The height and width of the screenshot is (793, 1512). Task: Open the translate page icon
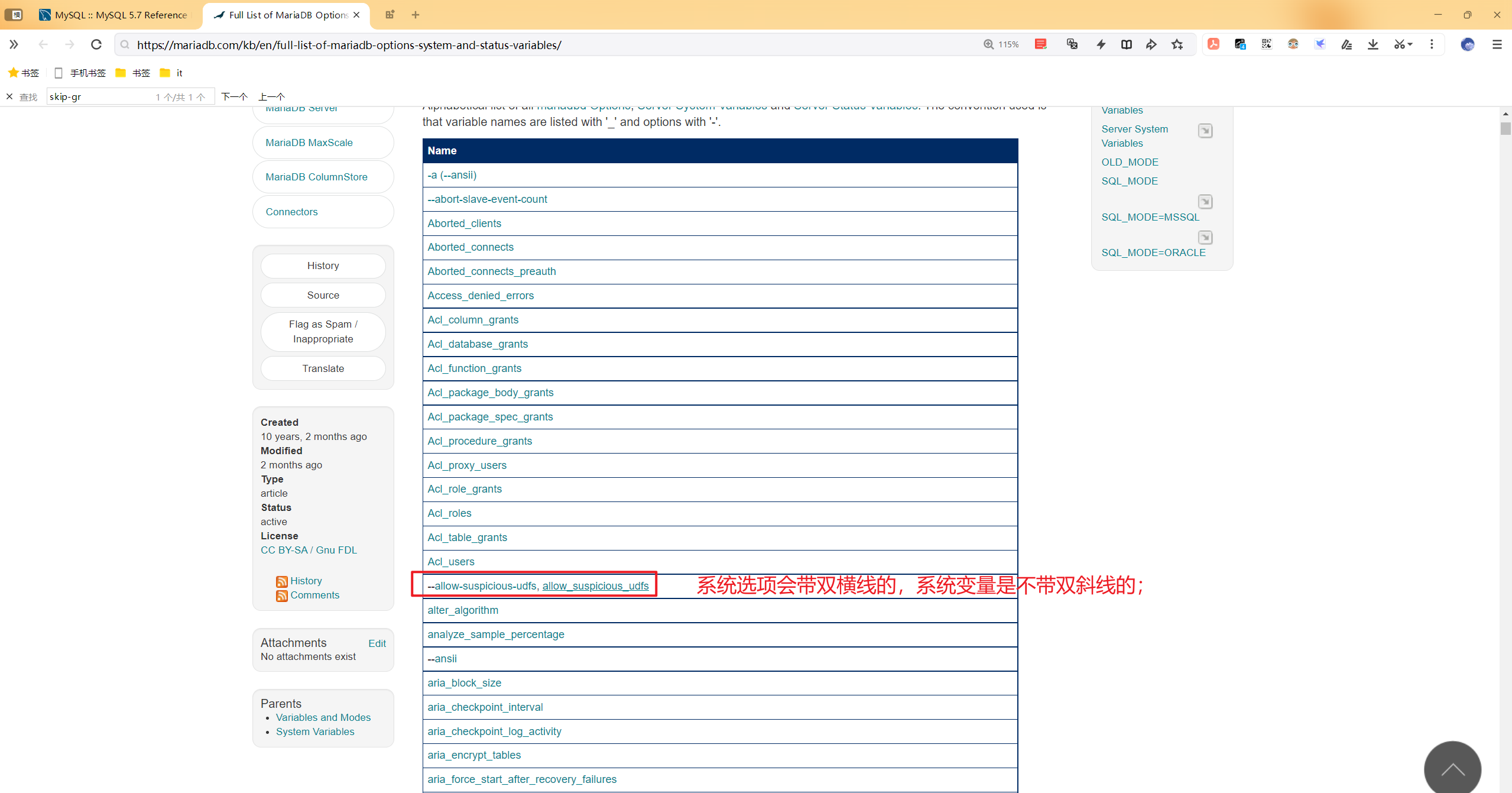pos(1072,44)
